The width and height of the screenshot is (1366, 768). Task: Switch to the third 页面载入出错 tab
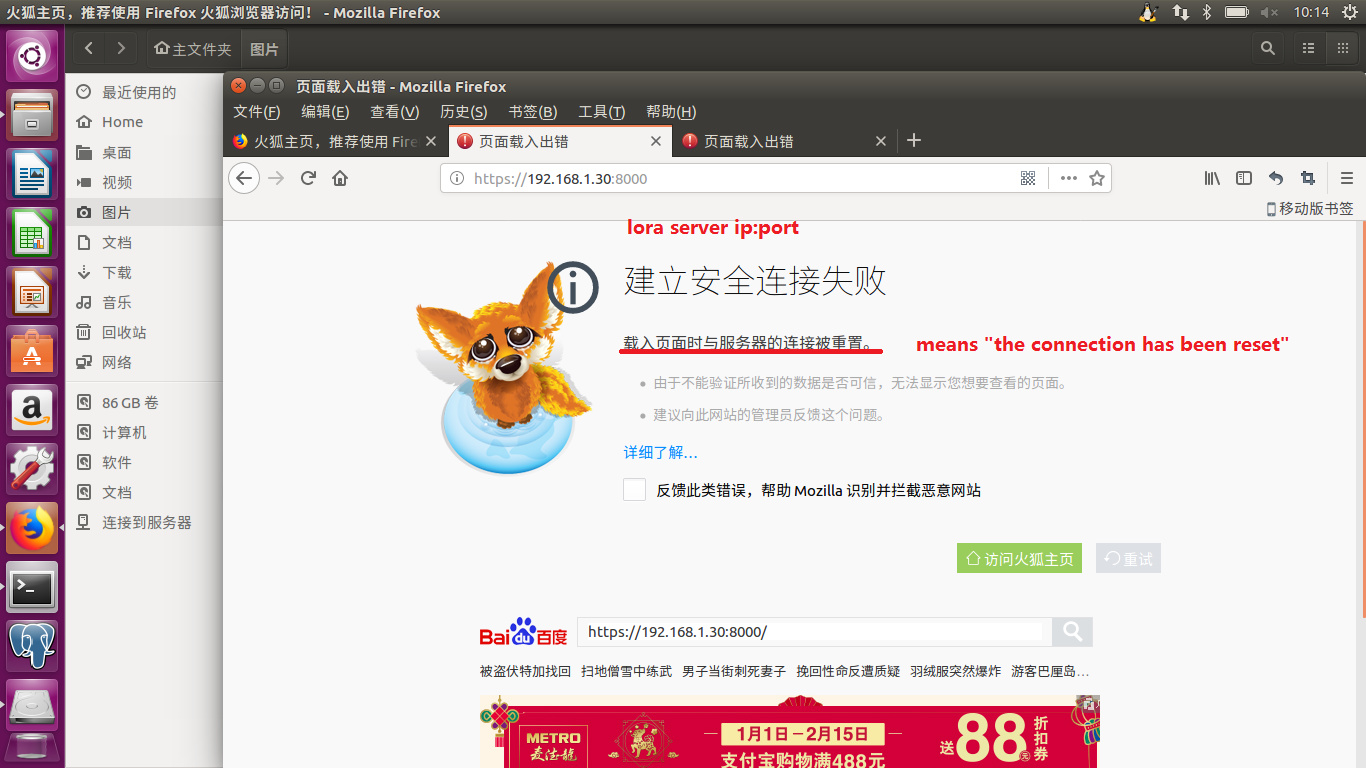pos(785,141)
